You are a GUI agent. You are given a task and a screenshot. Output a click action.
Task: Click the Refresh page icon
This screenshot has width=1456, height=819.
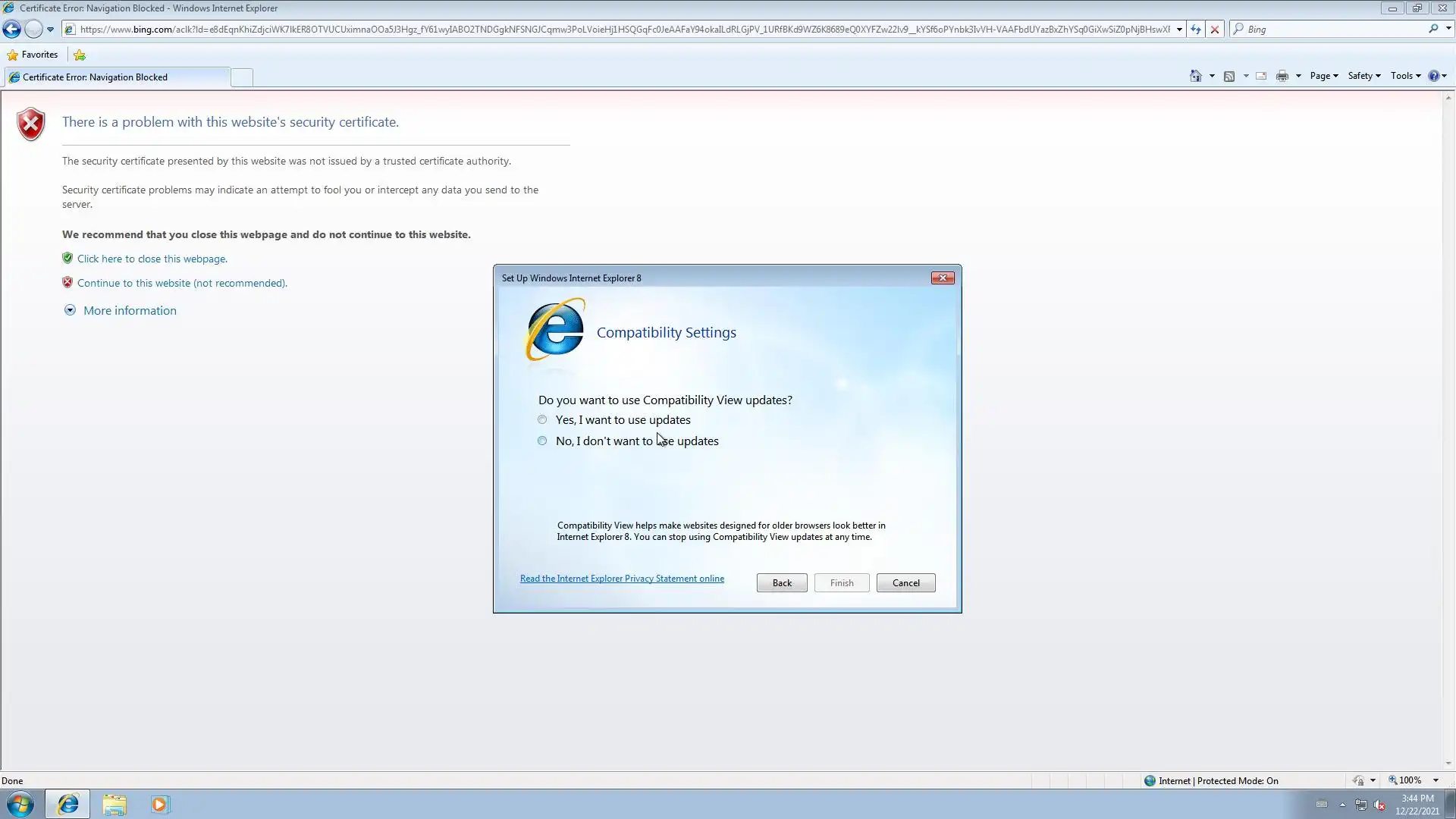click(1196, 30)
